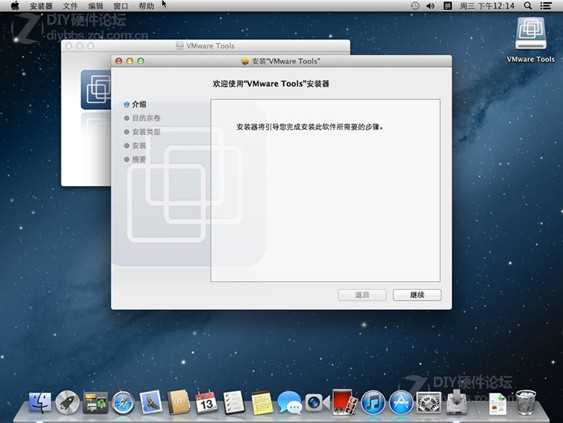The height and width of the screenshot is (423, 563).
Task: Open the 安装器 menu
Action: coord(41,6)
